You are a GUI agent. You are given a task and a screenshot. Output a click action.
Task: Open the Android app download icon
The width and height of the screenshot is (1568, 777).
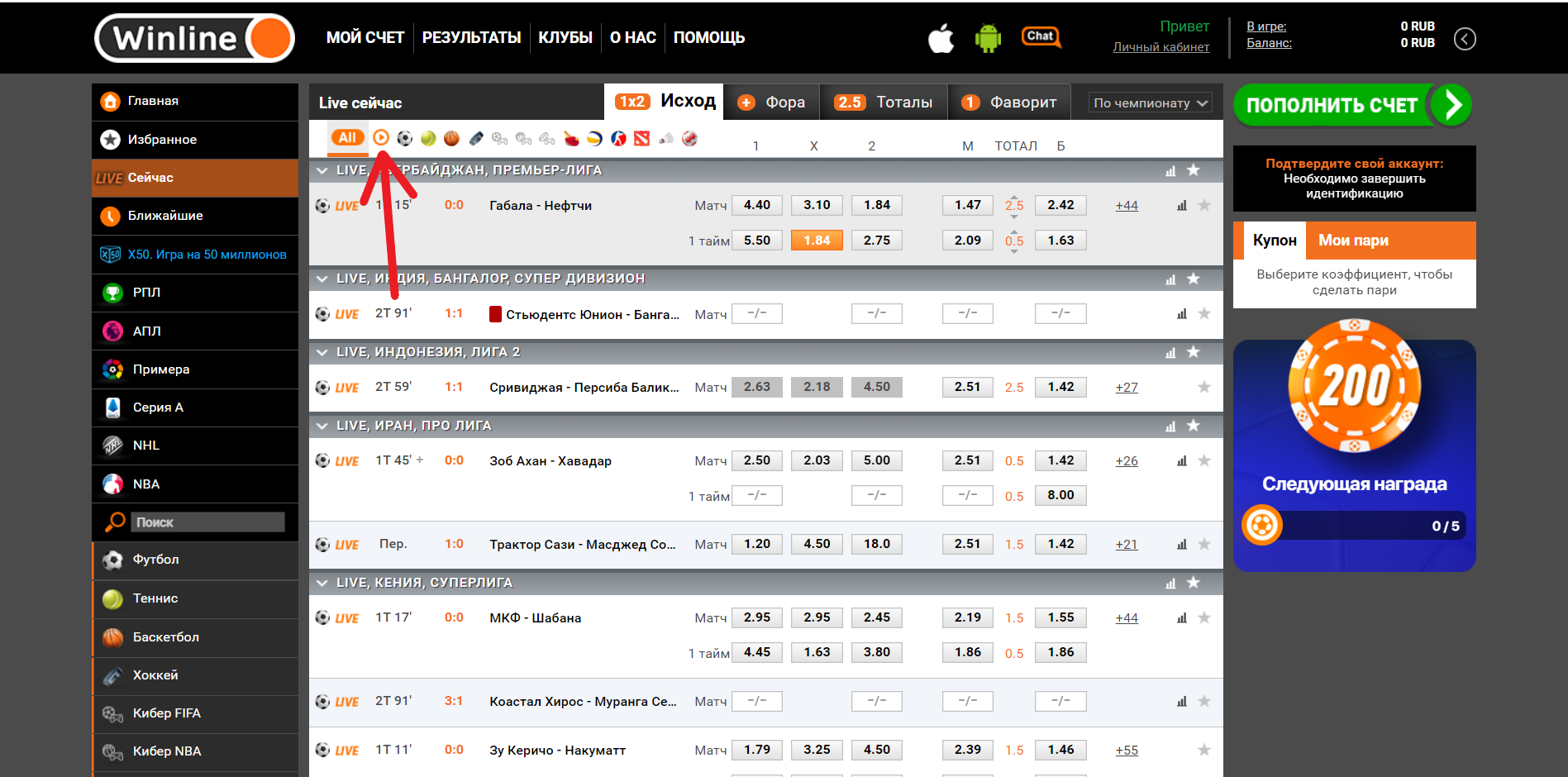(988, 38)
